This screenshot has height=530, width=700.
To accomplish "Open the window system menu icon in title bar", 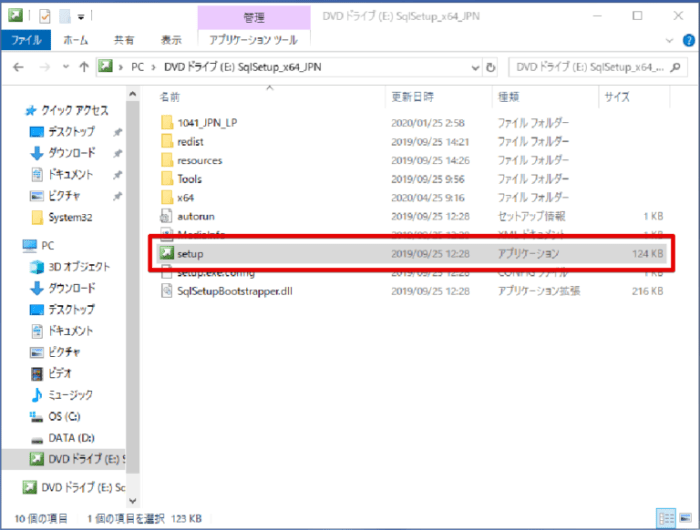I will coord(16,16).
